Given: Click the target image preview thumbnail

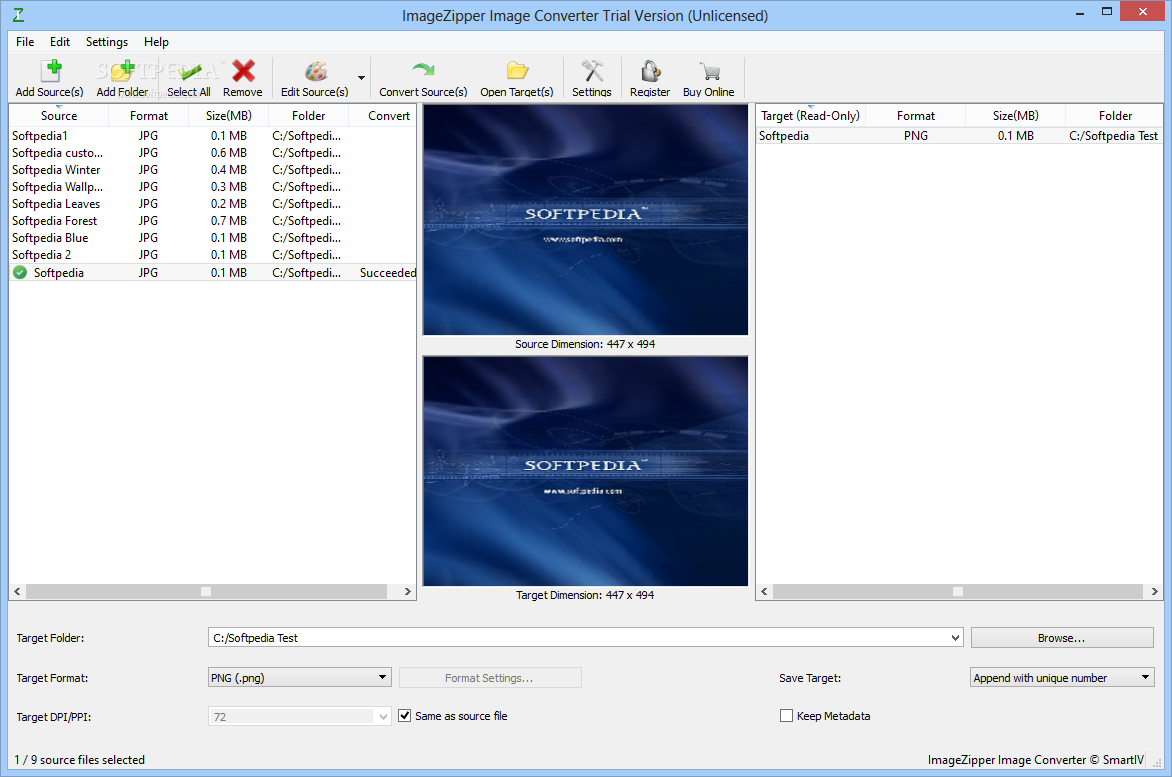Looking at the screenshot, I should [585, 471].
